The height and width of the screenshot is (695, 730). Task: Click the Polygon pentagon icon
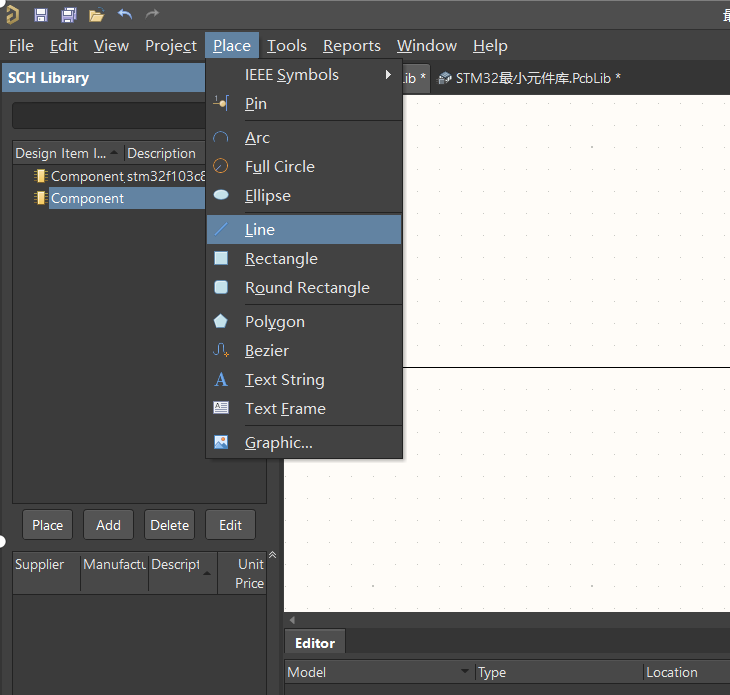(221, 321)
